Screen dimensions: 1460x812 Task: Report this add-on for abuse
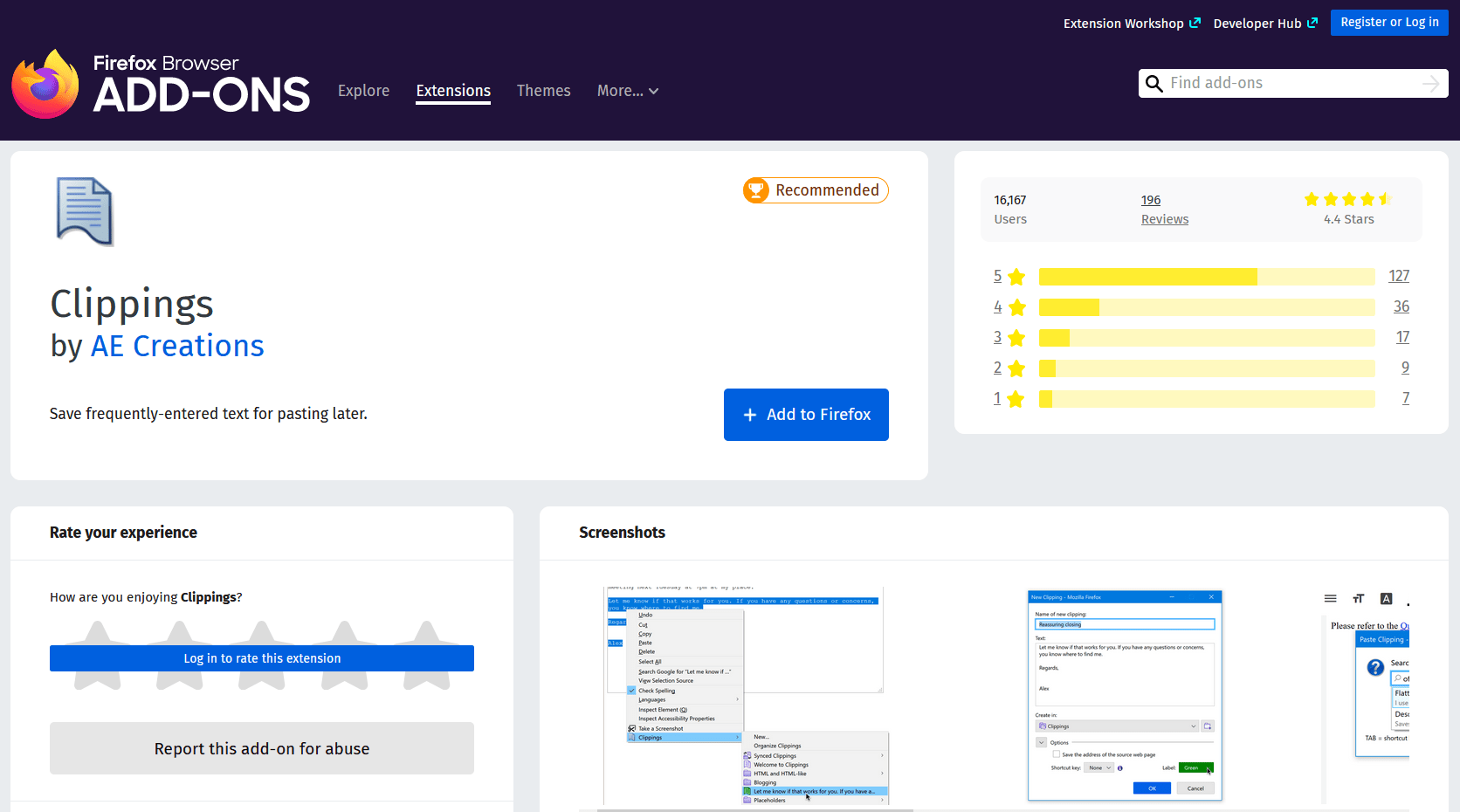[262, 748]
